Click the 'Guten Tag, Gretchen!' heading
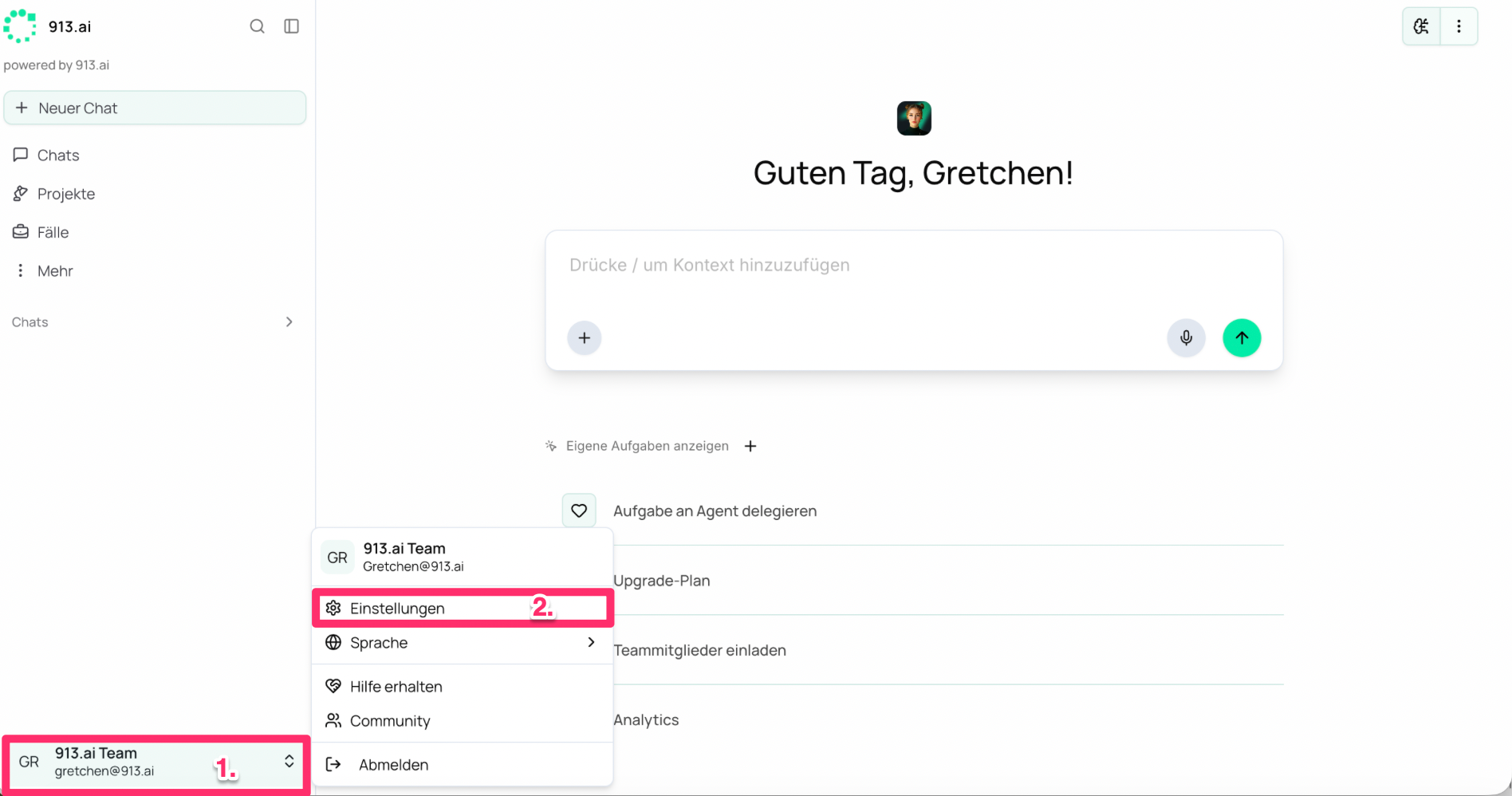 pyautogui.click(x=914, y=173)
